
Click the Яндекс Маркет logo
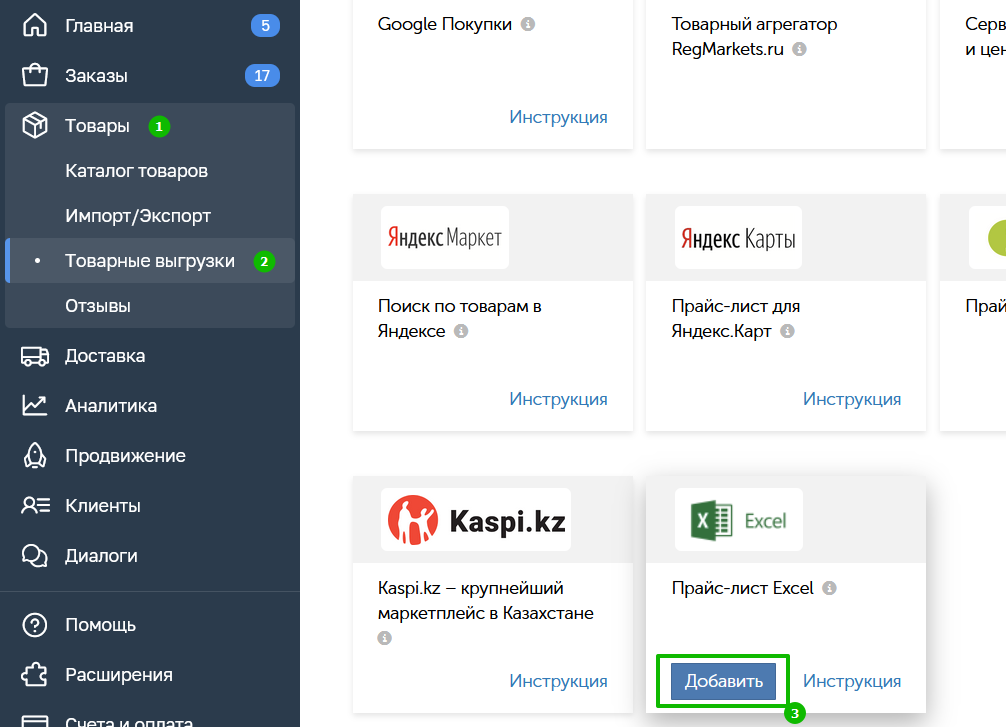coord(445,237)
